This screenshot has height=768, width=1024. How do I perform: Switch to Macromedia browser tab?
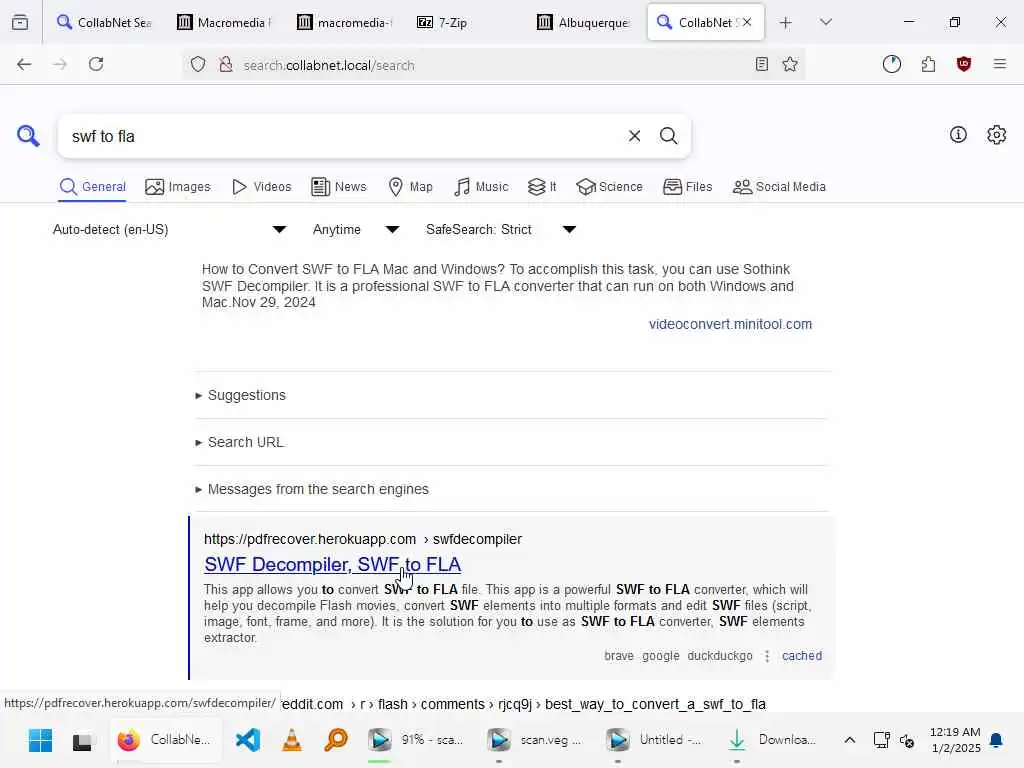click(x=225, y=22)
